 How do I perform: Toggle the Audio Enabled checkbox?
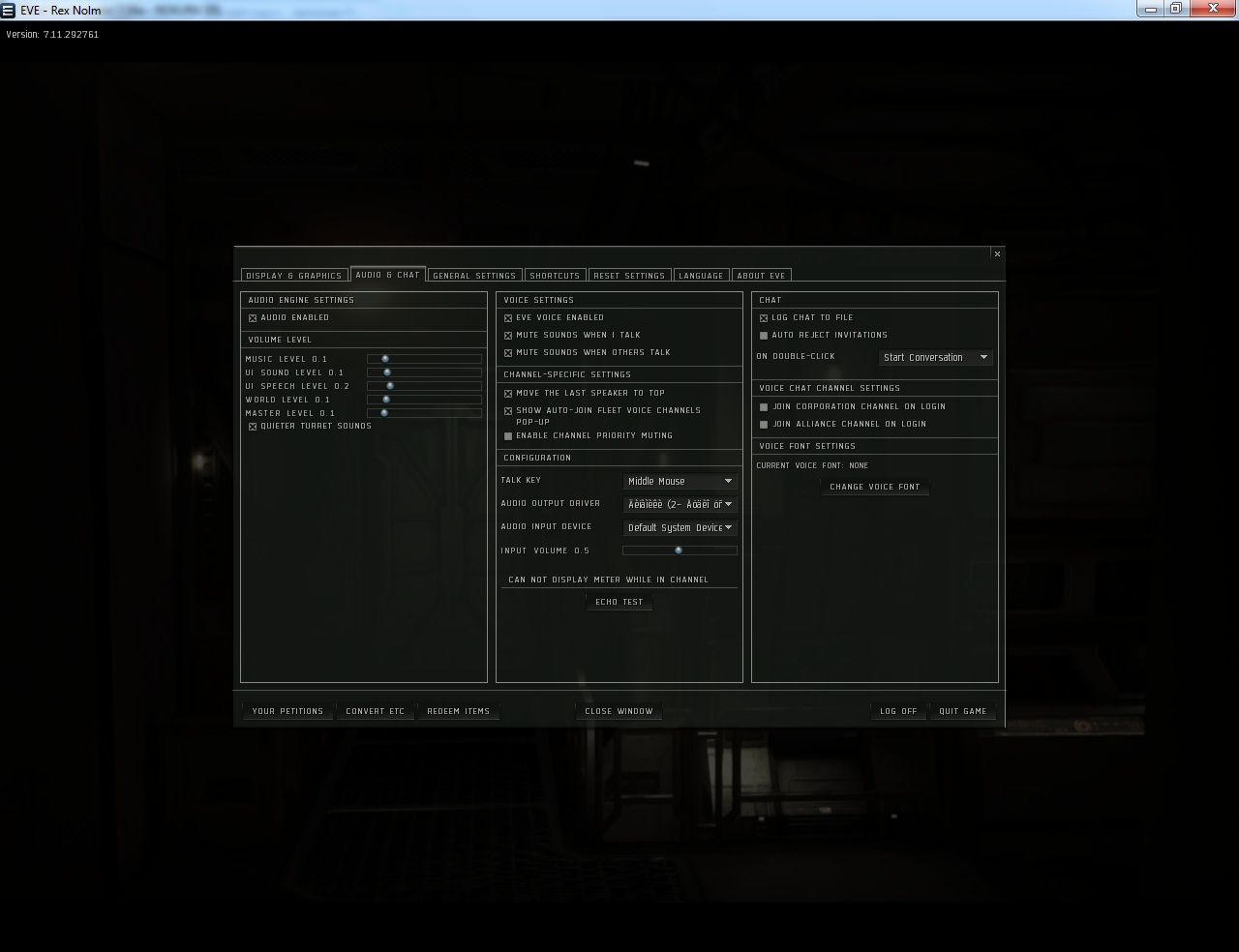(x=253, y=318)
